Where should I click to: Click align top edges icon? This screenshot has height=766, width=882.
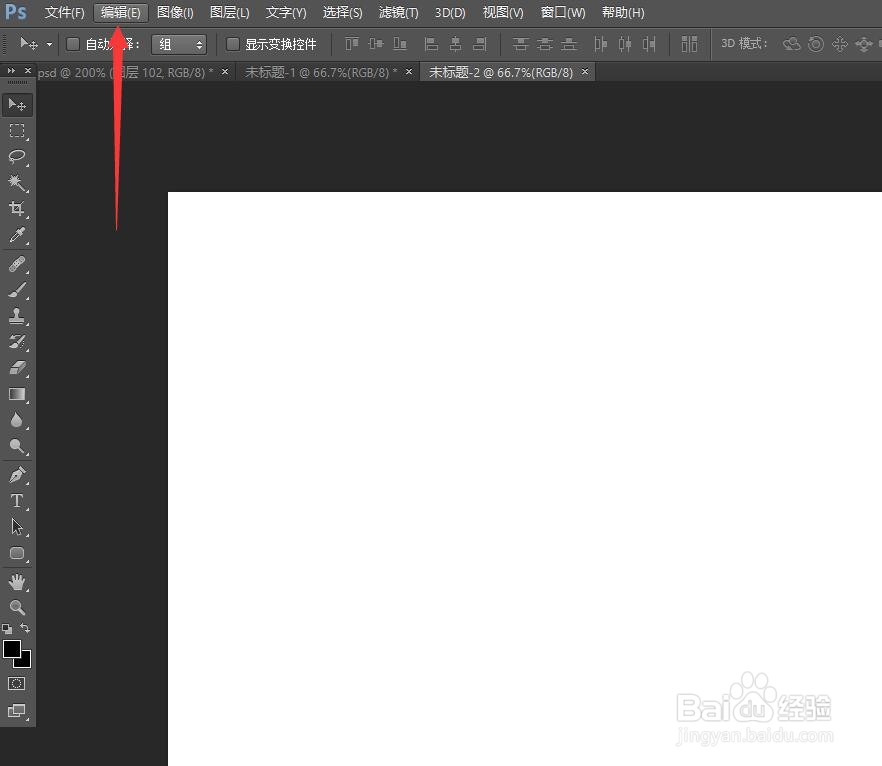pos(352,44)
